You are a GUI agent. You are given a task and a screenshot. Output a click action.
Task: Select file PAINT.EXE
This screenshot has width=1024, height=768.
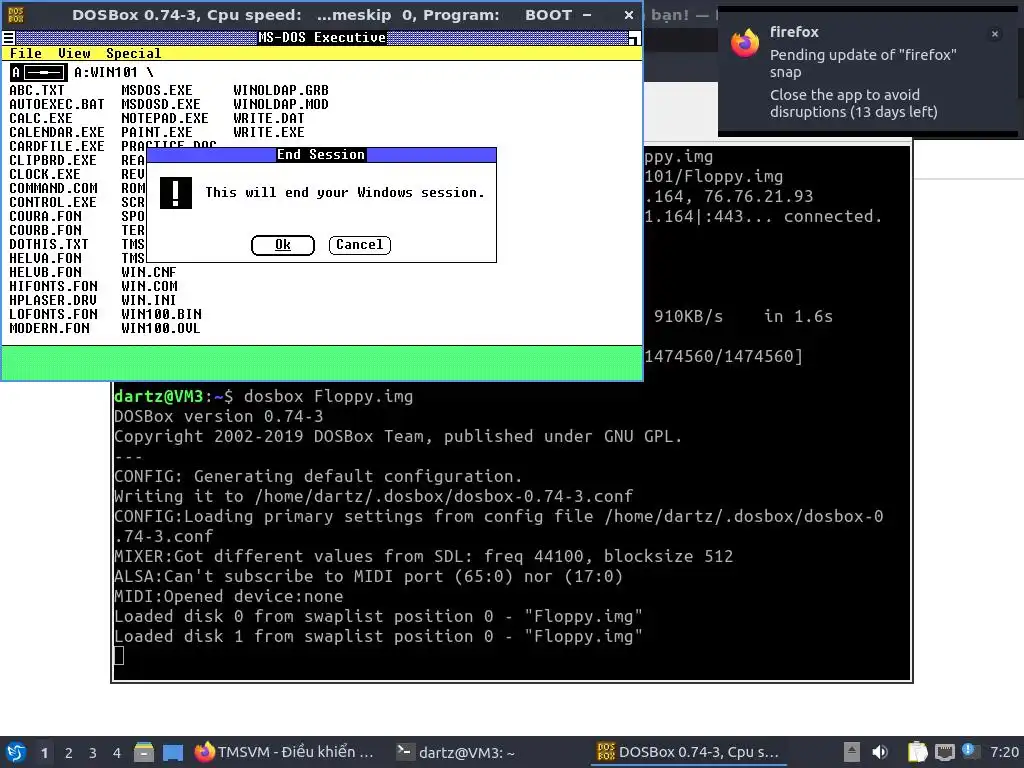click(157, 133)
